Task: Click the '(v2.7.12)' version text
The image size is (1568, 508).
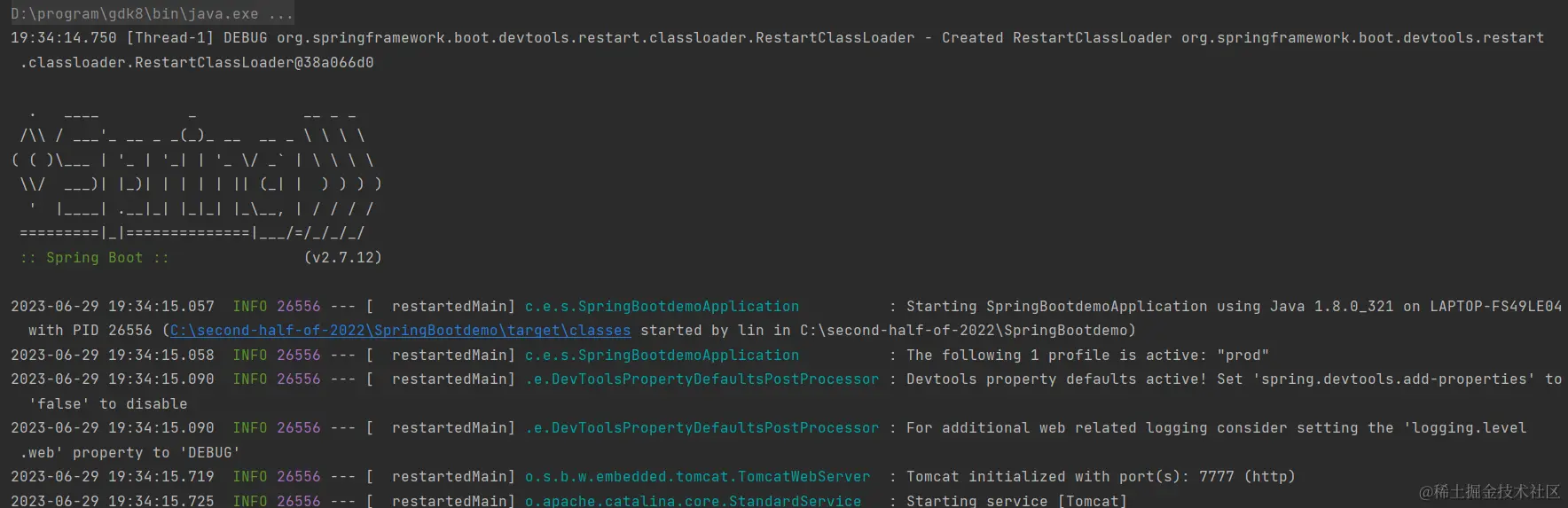Action: pyautogui.click(x=342, y=258)
